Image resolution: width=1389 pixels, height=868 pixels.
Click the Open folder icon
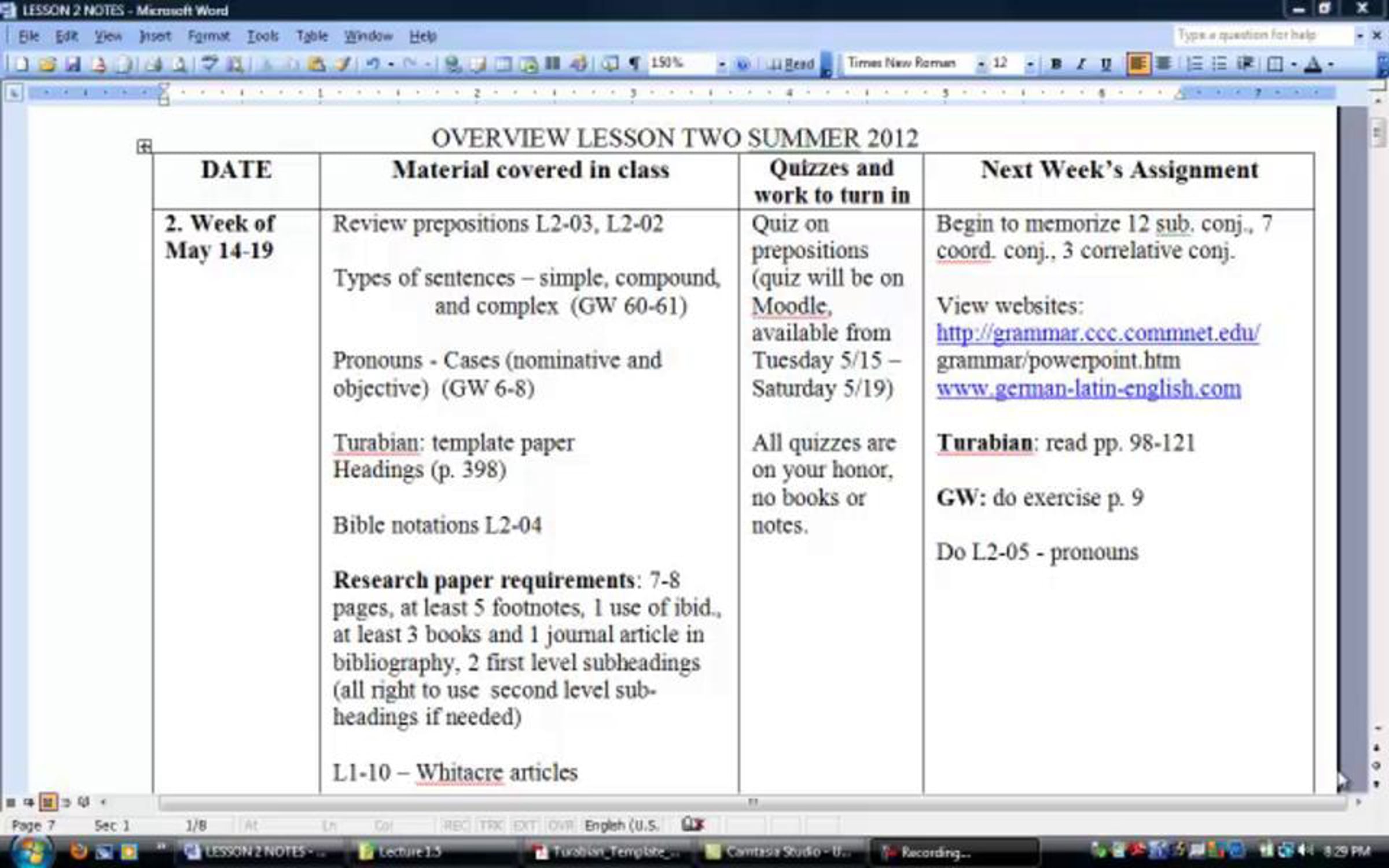(47, 64)
